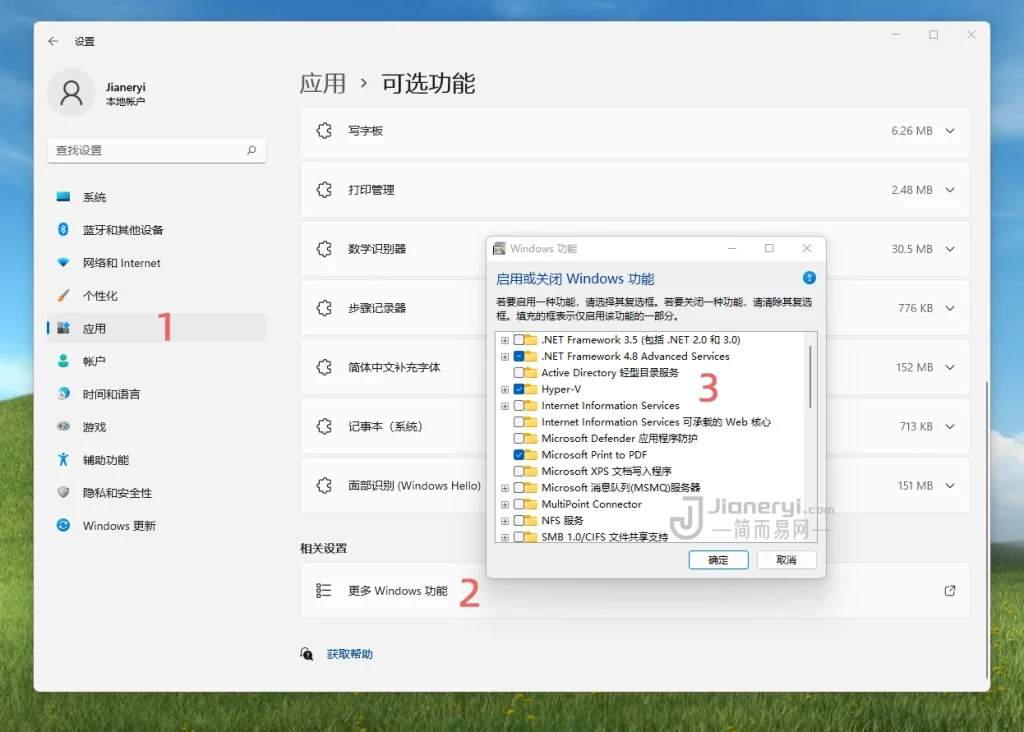The width and height of the screenshot is (1024, 732).
Task: Click the Jianeryi user avatar icon
Action: tap(71, 93)
